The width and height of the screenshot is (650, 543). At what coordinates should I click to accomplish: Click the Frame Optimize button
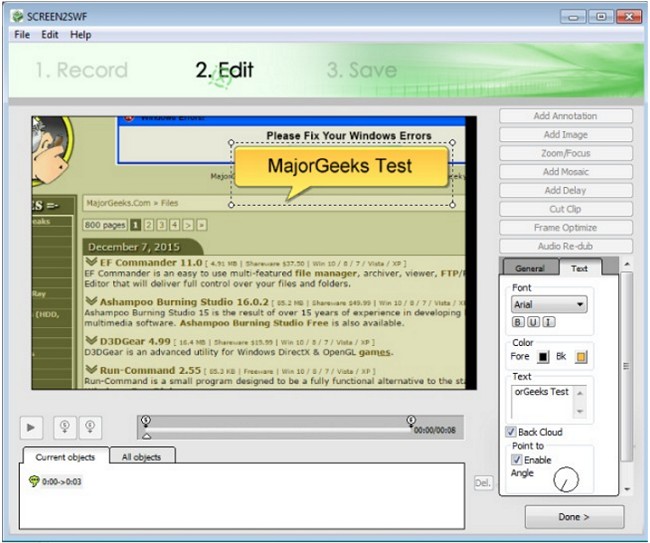(x=566, y=228)
